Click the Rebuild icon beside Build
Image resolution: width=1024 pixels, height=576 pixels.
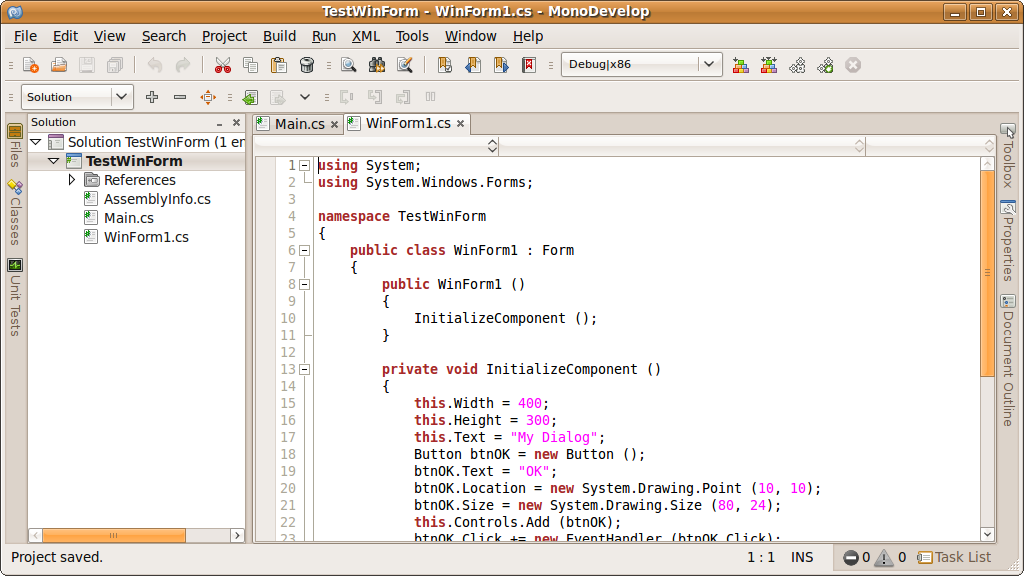pyautogui.click(x=769, y=65)
